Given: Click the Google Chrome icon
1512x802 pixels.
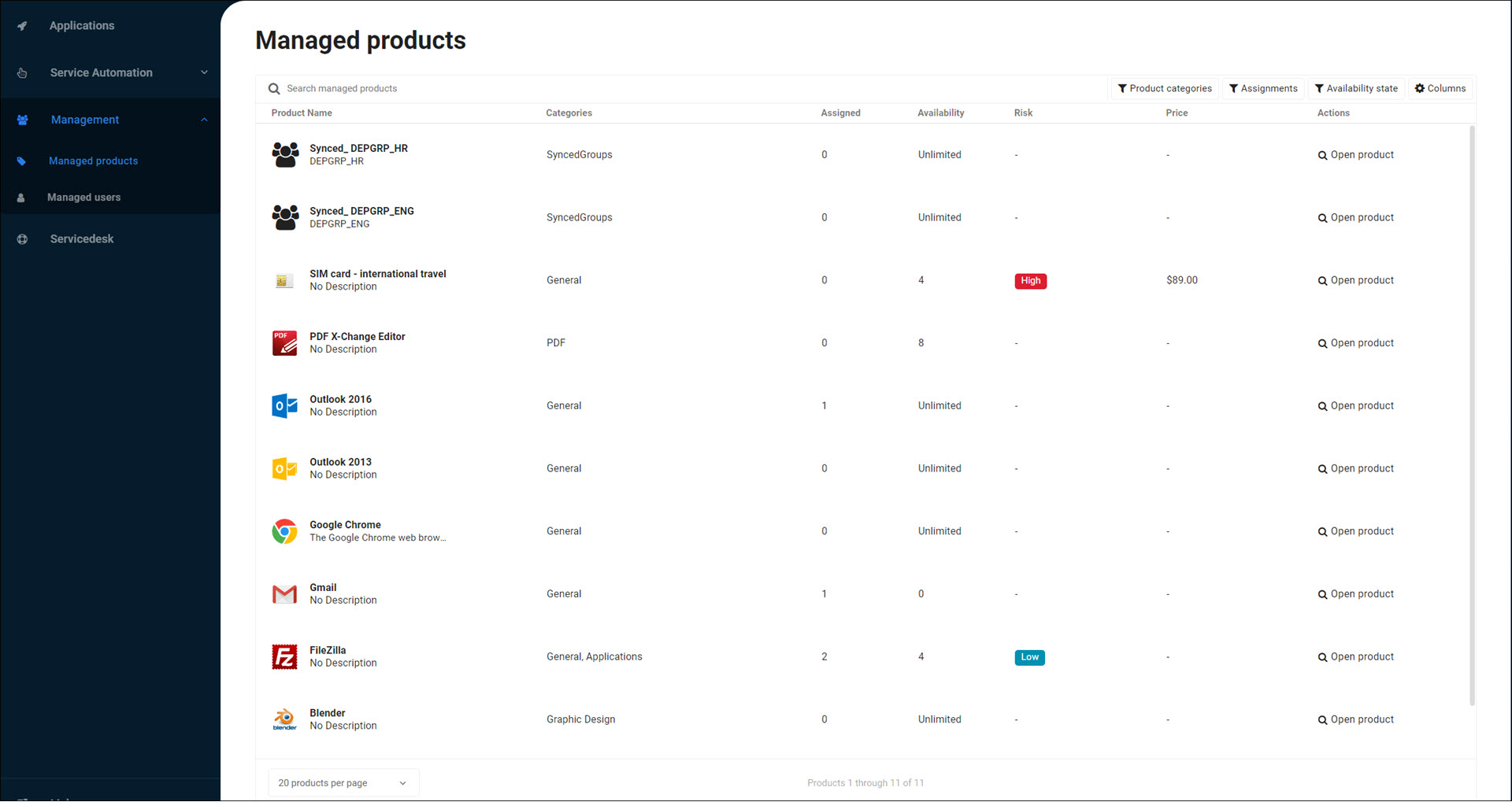Looking at the screenshot, I should [284, 531].
